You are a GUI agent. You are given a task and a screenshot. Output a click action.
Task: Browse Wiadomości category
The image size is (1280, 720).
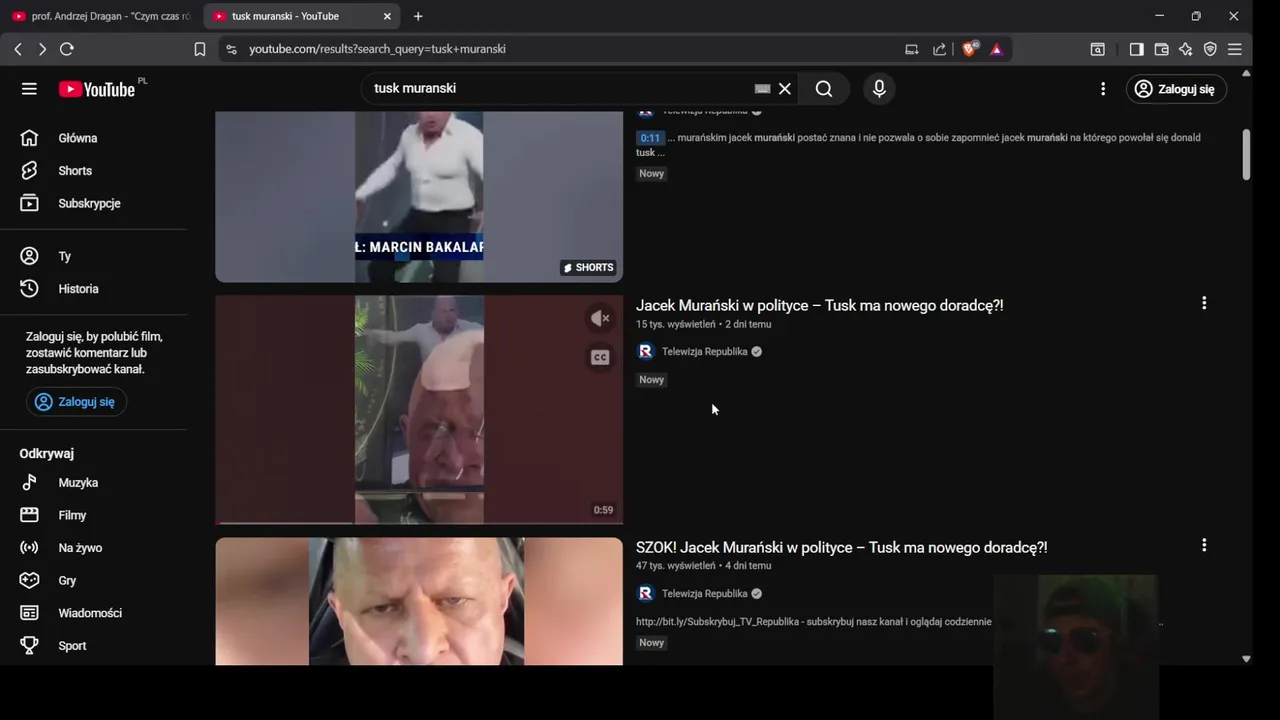coord(95,613)
